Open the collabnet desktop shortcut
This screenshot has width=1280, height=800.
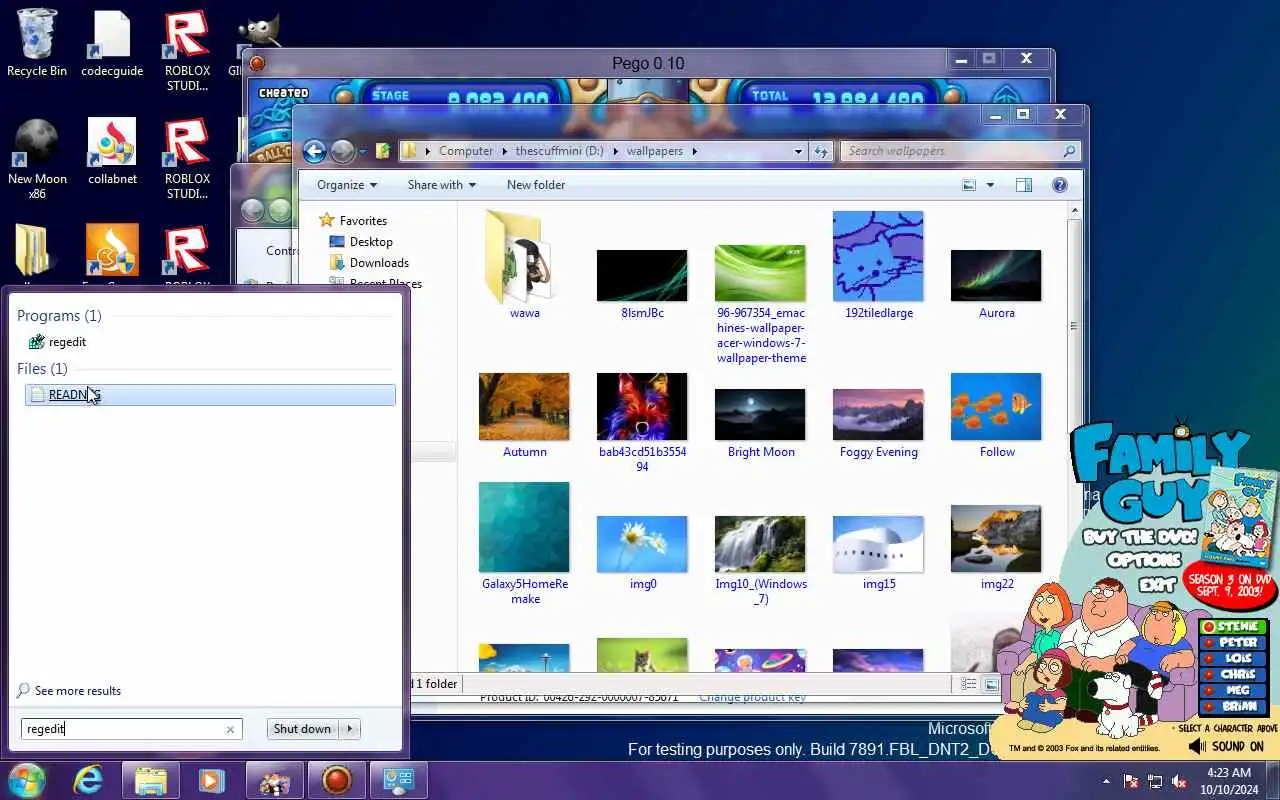click(x=112, y=151)
